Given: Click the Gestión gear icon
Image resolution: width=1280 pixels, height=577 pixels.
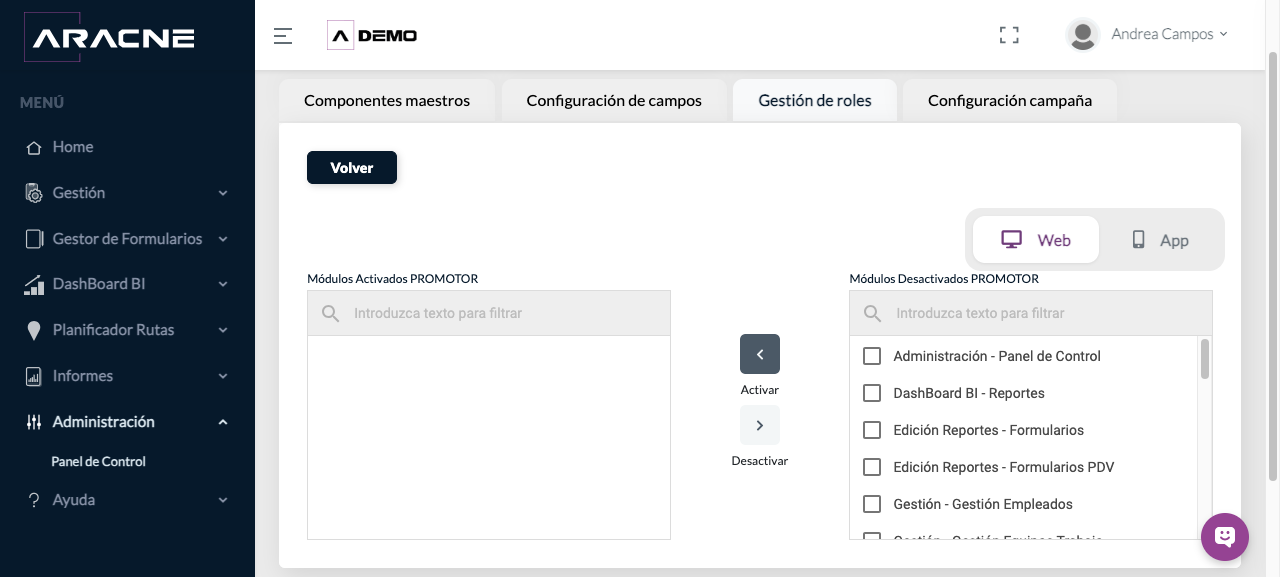Looking at the screenshot, I should tap(34, 193).
